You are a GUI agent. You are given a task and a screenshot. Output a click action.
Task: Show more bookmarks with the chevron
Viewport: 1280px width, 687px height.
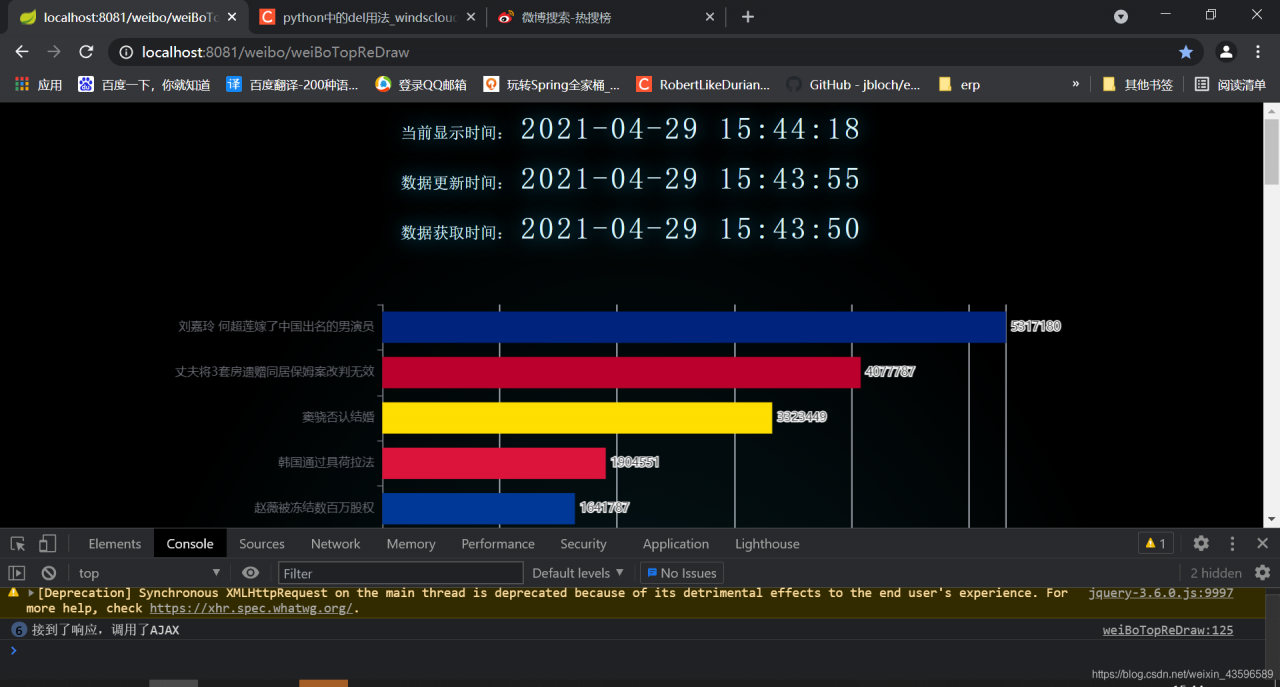(1075, 85)
